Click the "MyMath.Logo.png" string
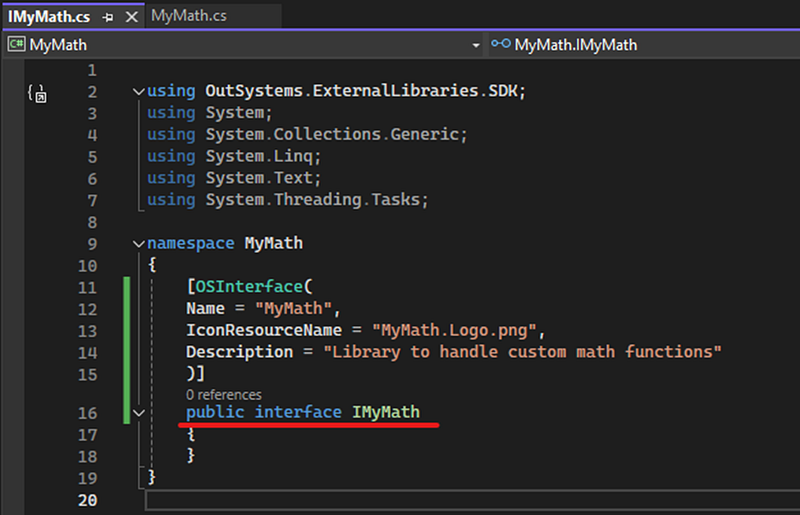The height and width of the screenshot is (515, 800). [454, 330]
